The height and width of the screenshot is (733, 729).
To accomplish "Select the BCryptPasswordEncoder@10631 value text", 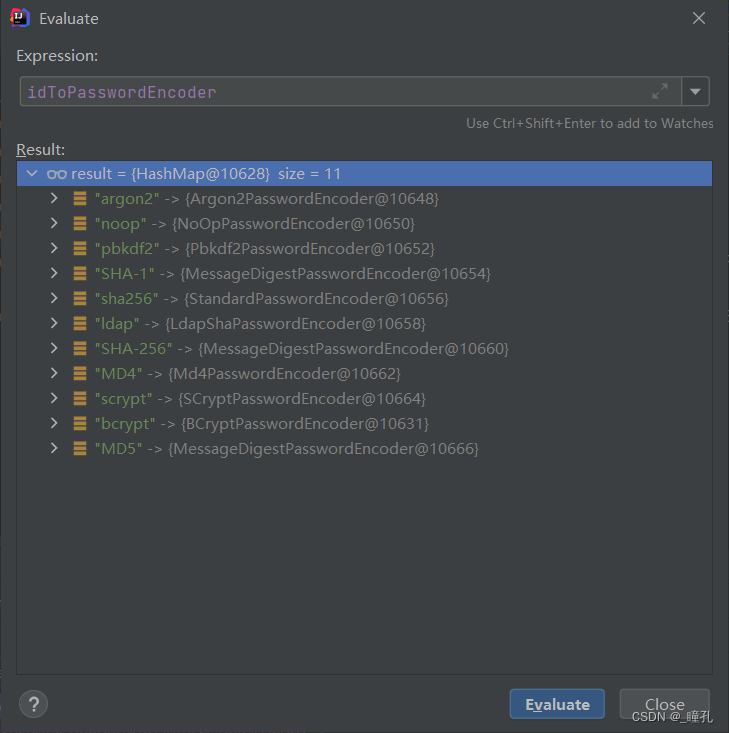I will [x=305, y=424].
